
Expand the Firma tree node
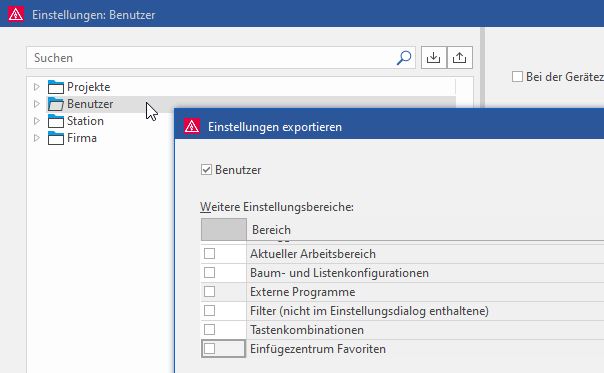pos(37,138)
